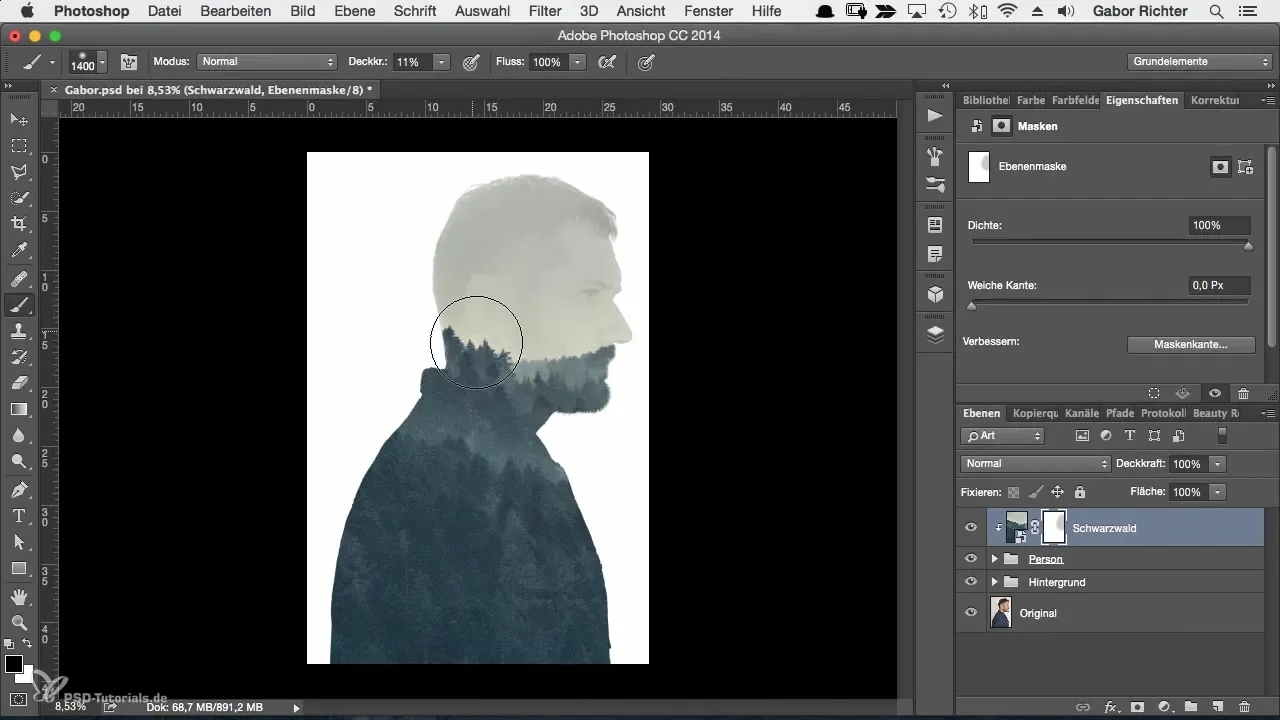Create a new group folder icon
The width and height of the screenshot is (1280, 720).
[1191, 707]
